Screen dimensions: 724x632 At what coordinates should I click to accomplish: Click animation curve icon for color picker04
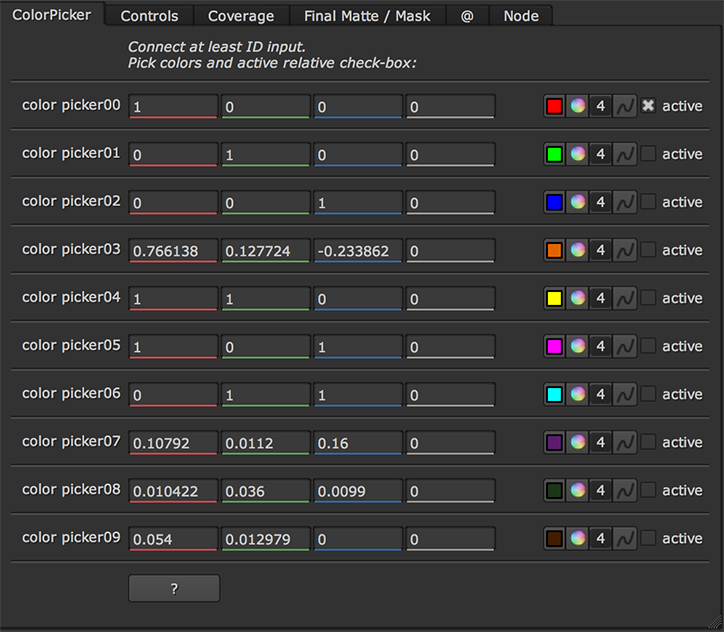[x=624, y=298]
